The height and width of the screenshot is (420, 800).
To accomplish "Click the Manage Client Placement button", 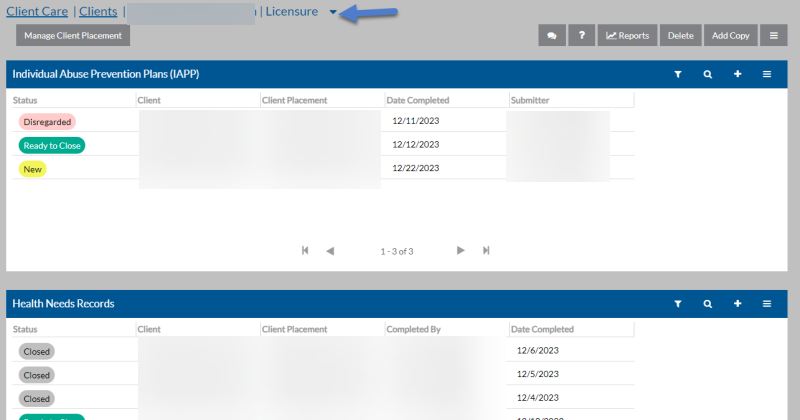I will tap(73, 36).
